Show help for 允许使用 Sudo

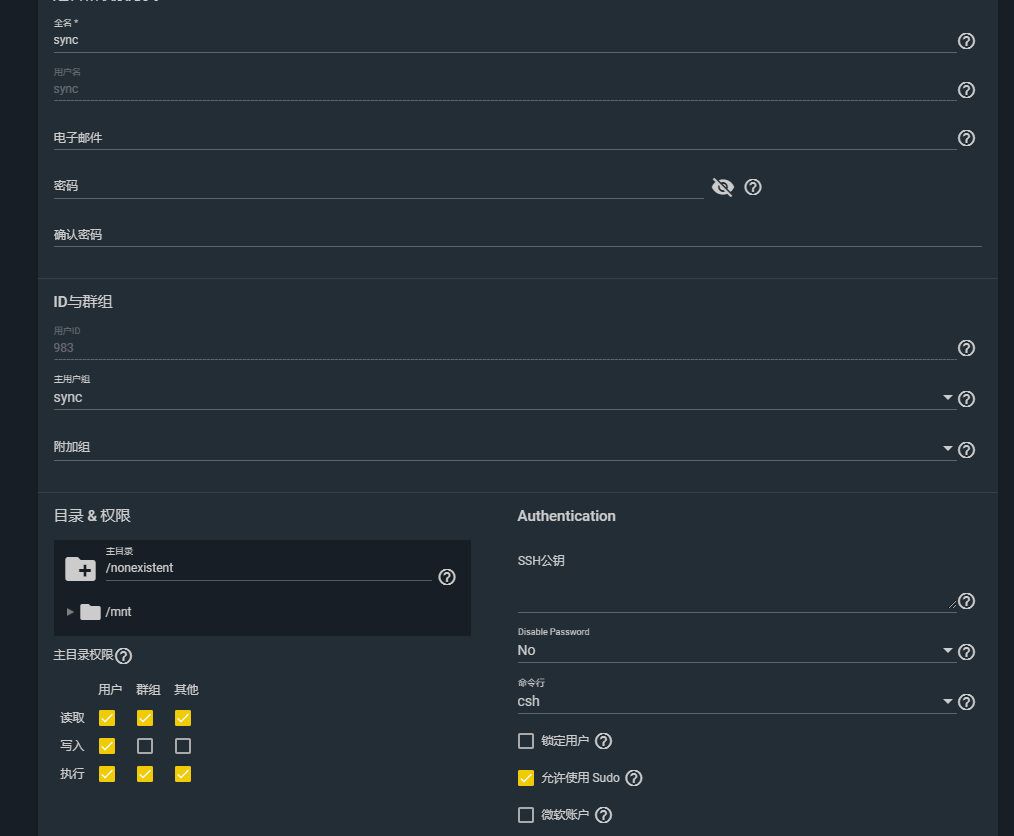click(x=633, y=778)
